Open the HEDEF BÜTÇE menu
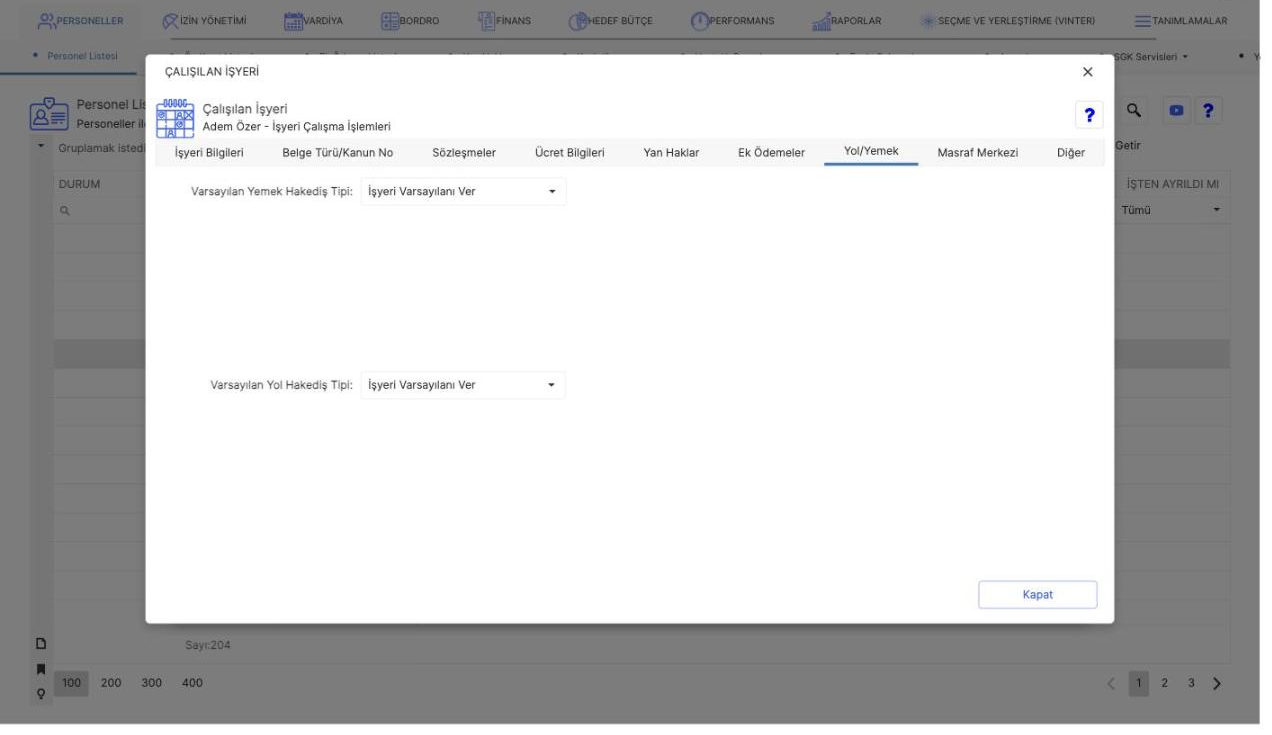 point(611,21)
